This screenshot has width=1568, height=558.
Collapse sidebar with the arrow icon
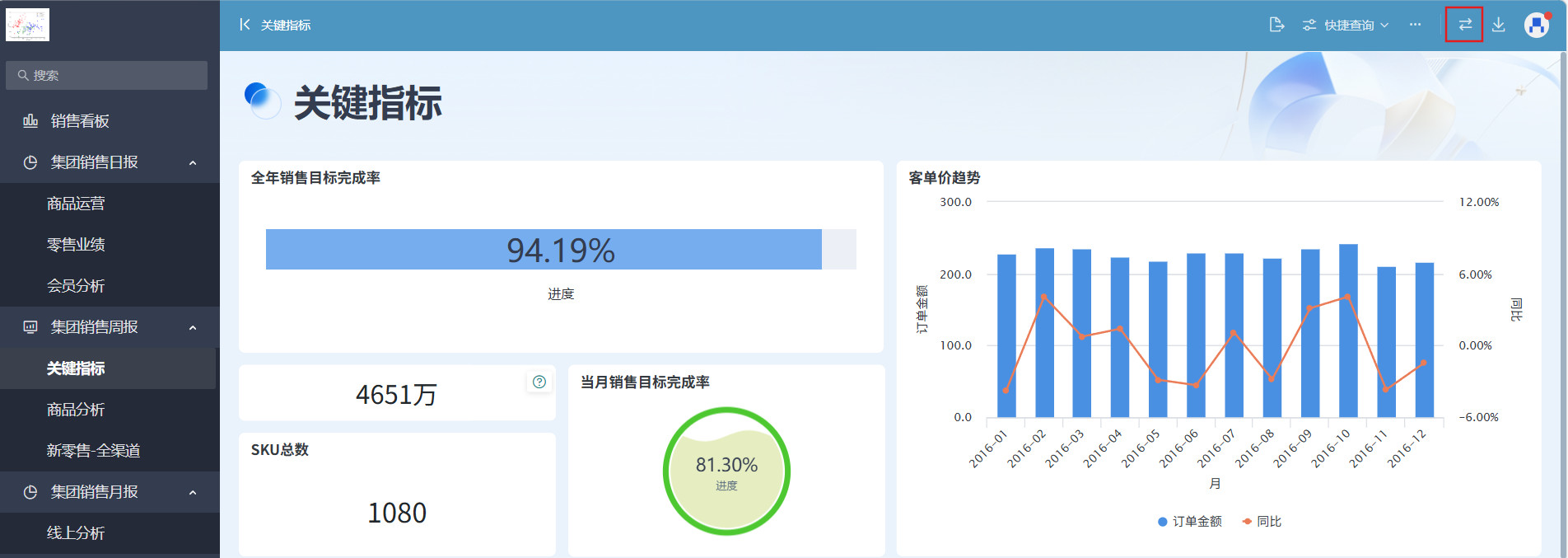point(244,25)
